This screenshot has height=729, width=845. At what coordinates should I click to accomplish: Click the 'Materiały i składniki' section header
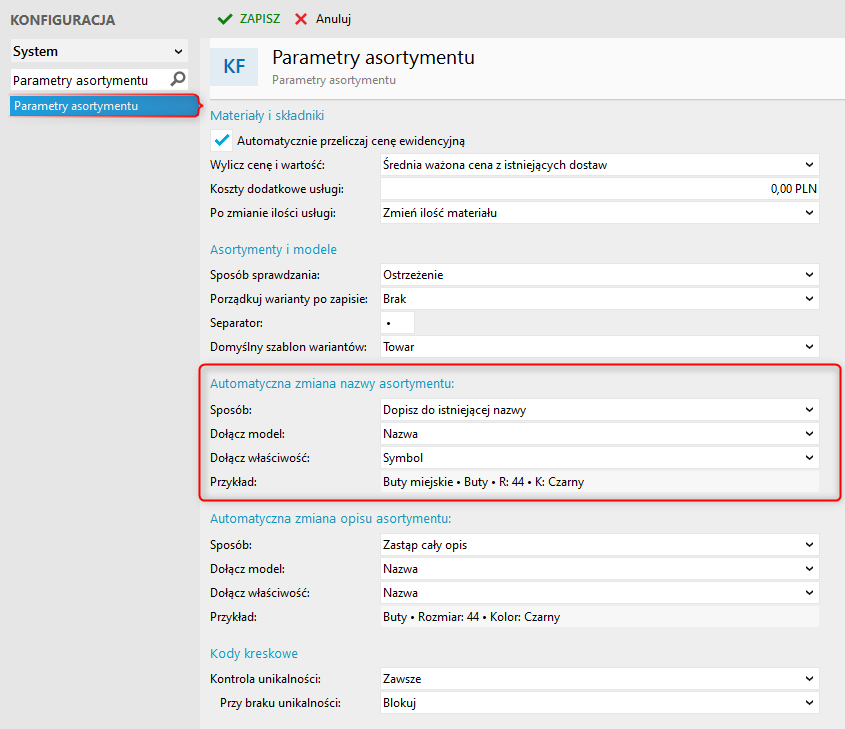coord(267,116)
